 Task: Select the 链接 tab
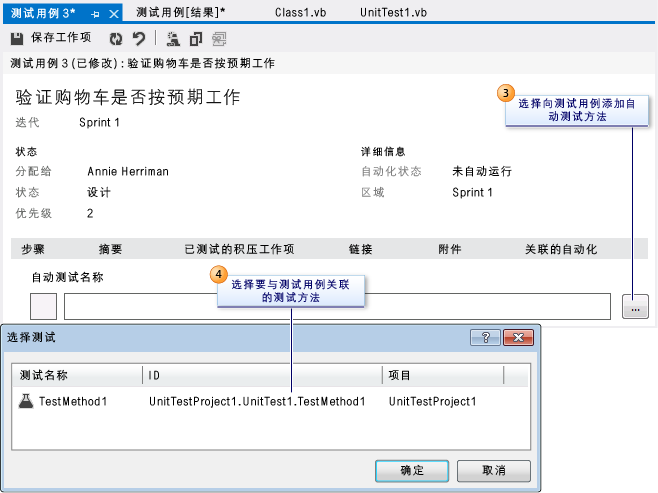pyautogui.click(x=361, y=249)
